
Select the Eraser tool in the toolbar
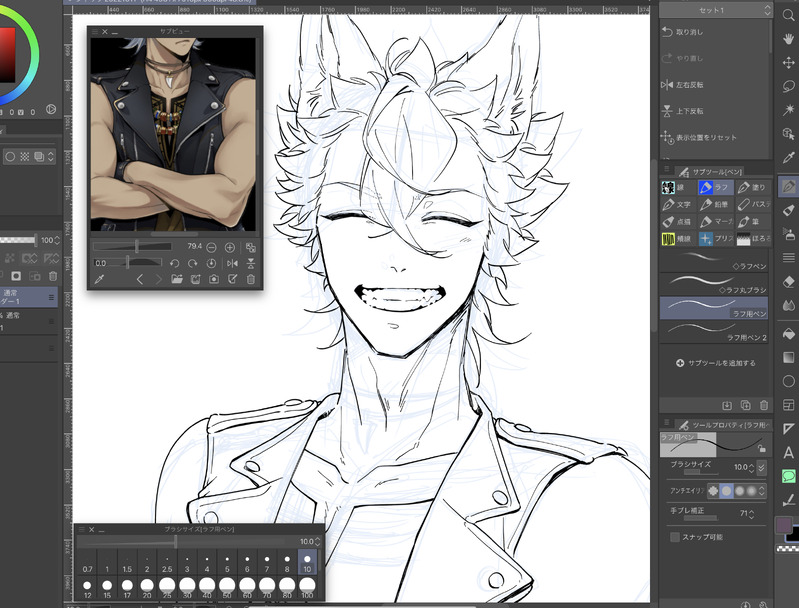[788, 281]
